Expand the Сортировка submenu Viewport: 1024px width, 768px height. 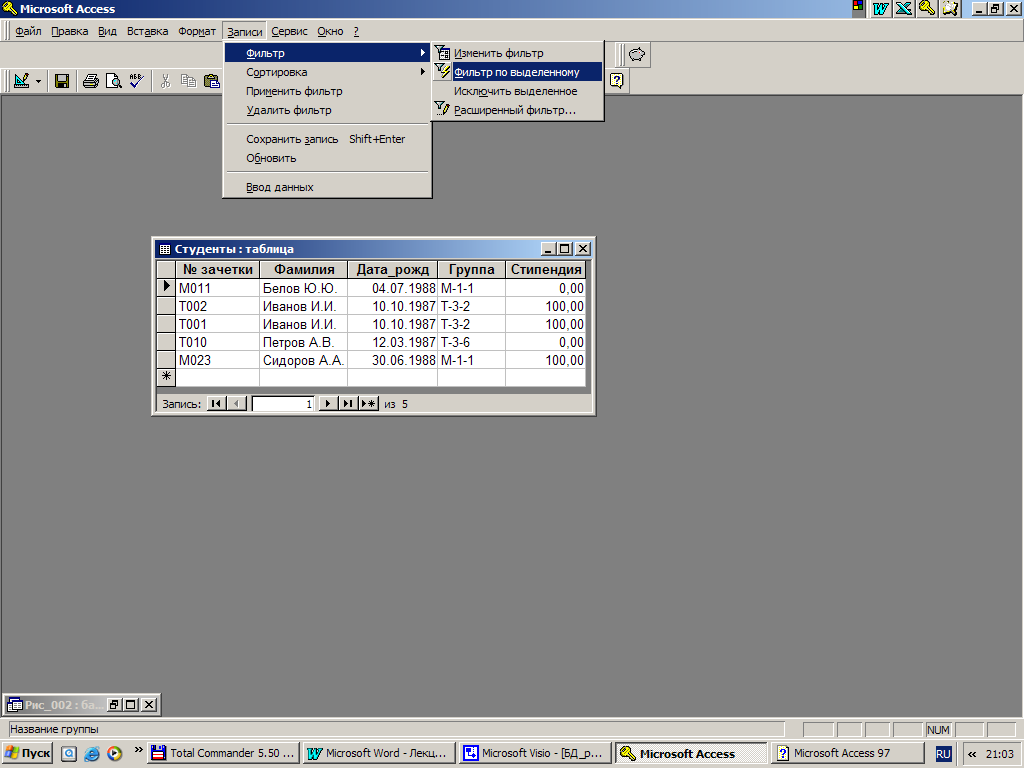pyautogui.click(x=327, y=72)
